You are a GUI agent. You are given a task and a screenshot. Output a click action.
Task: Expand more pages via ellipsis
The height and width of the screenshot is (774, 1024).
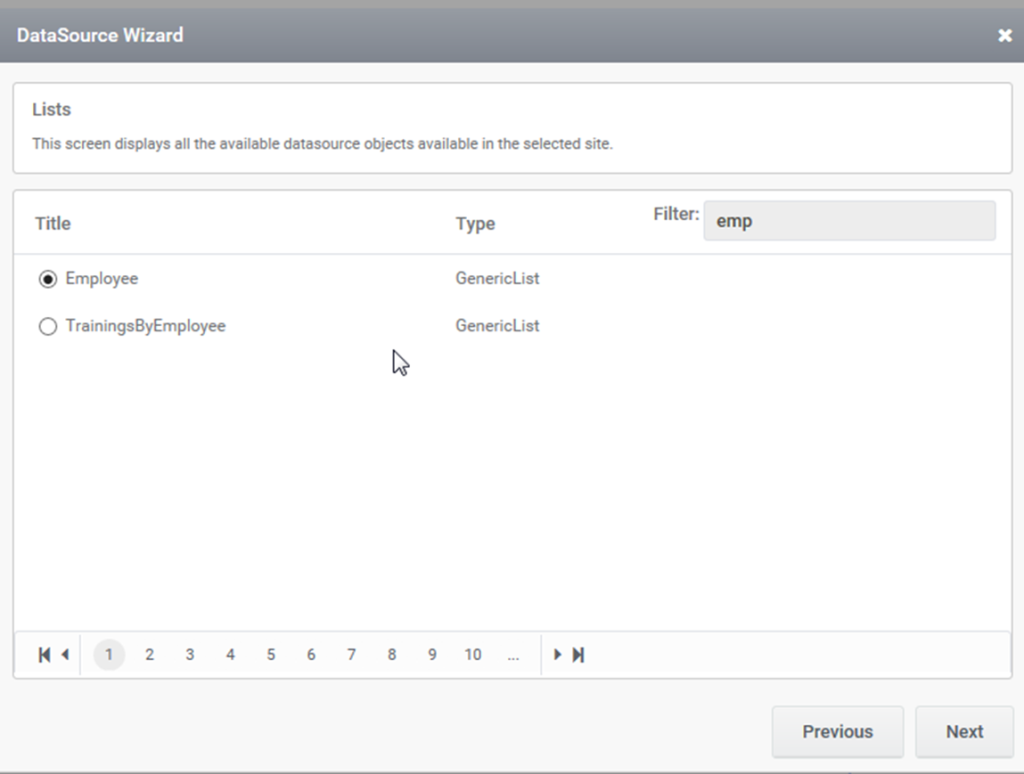(513, 655)
